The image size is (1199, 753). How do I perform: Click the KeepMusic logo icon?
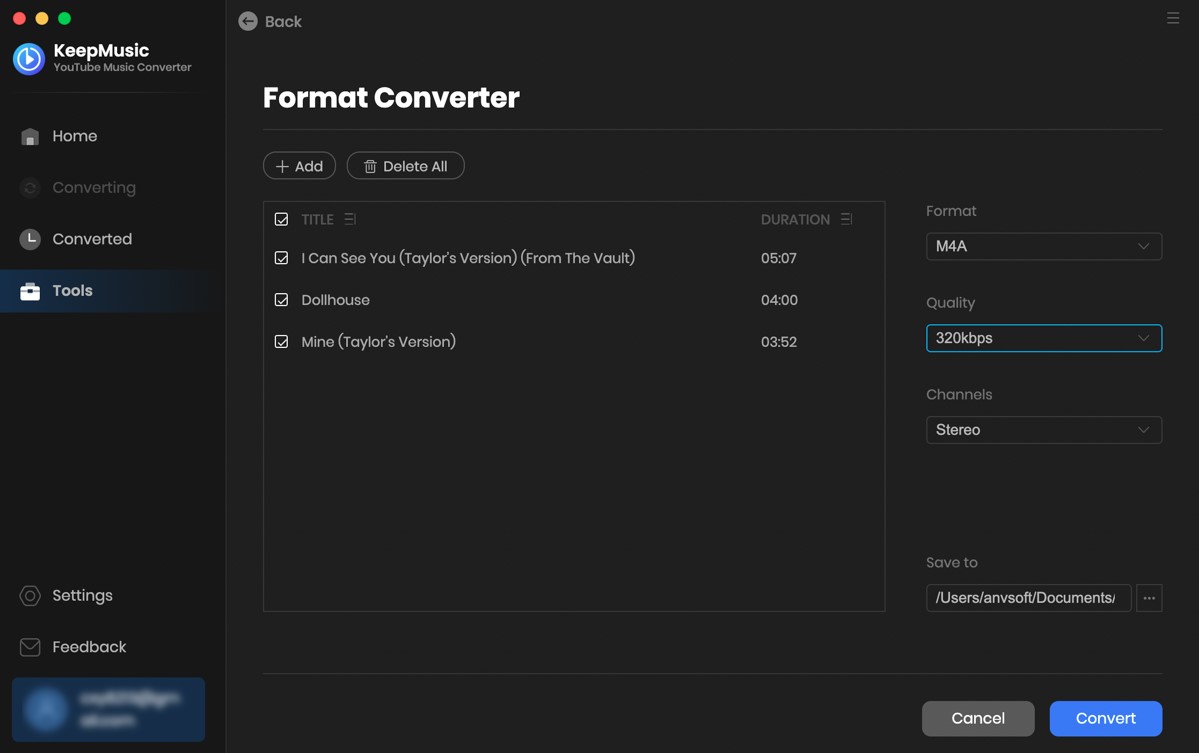pyautogui.click(x=29, y=58)
